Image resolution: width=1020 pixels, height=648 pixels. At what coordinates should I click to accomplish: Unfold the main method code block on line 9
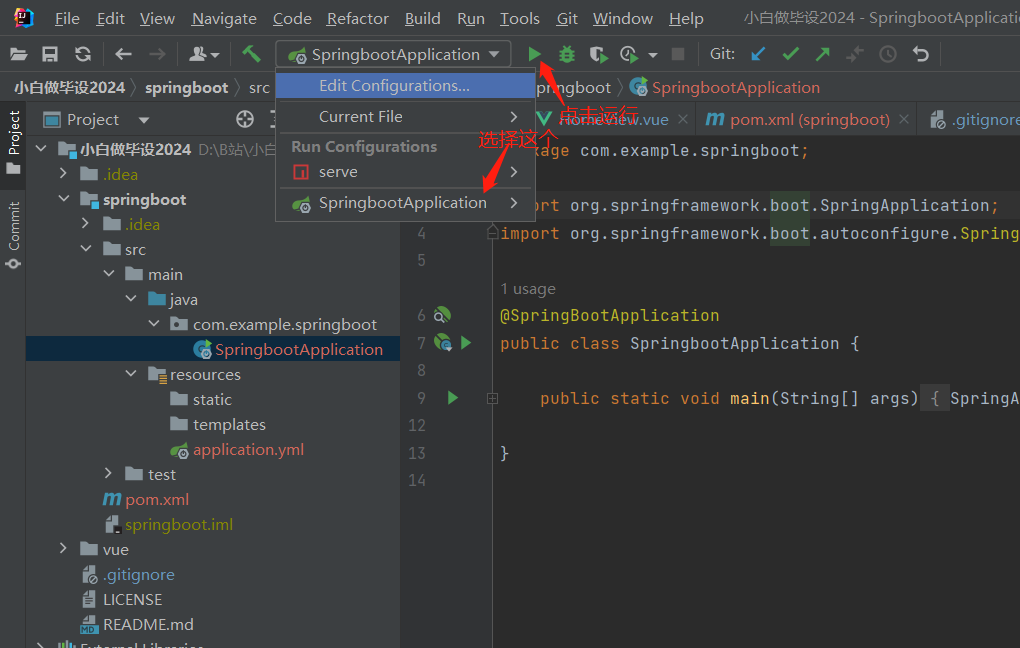coord(492,398)
